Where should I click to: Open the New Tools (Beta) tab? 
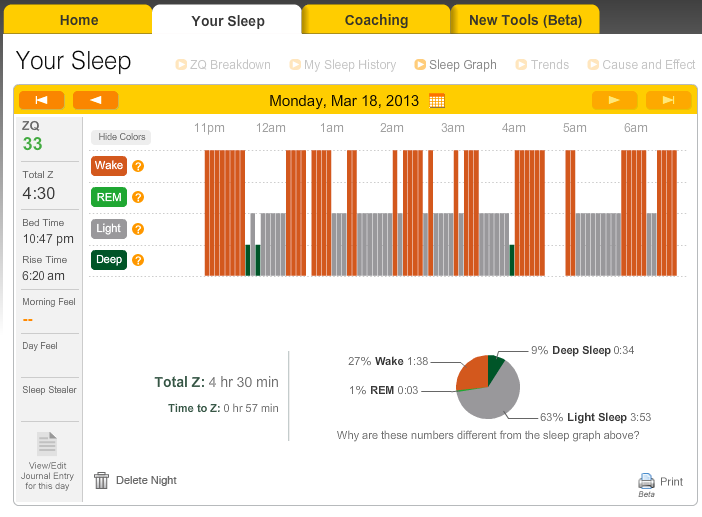[525, 20]
